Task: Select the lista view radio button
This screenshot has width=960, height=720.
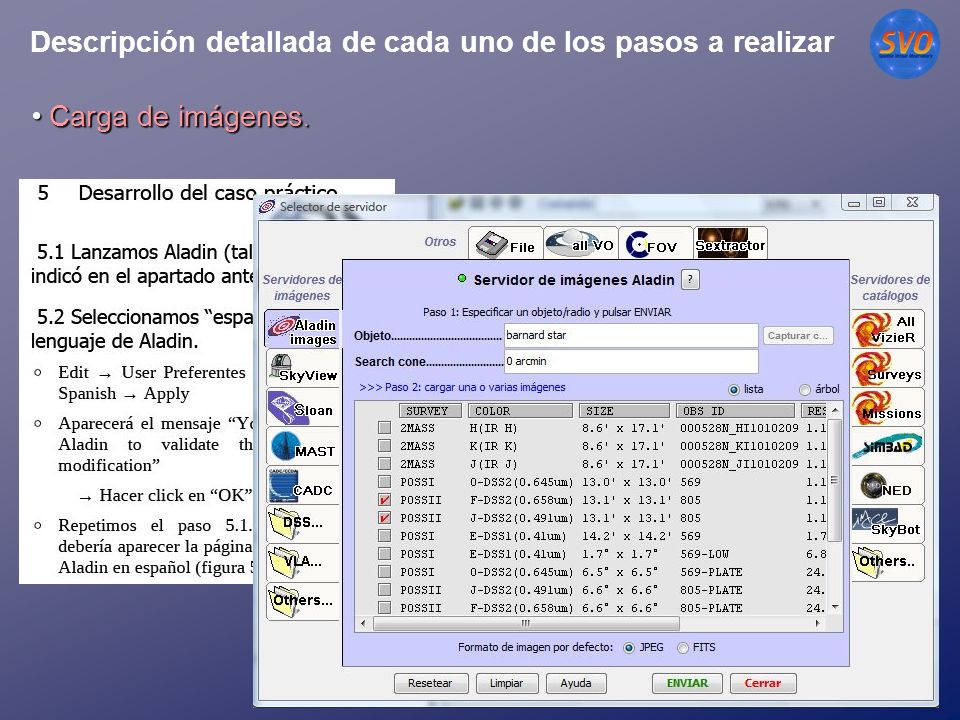Action: (x=733, y=389)
